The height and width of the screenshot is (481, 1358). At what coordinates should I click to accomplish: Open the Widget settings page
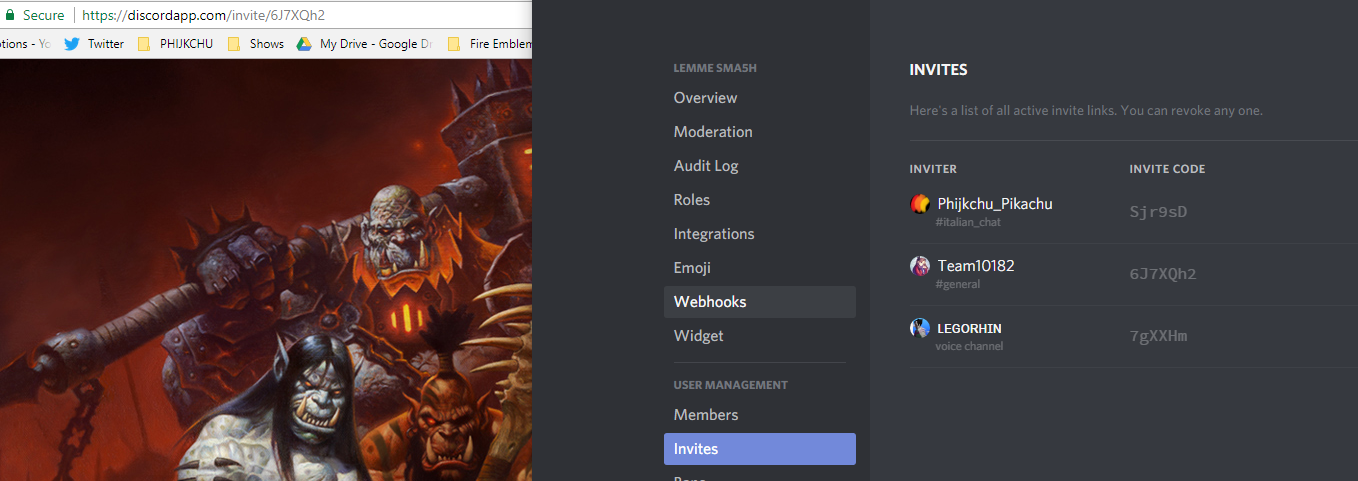(x=760, y=336)
